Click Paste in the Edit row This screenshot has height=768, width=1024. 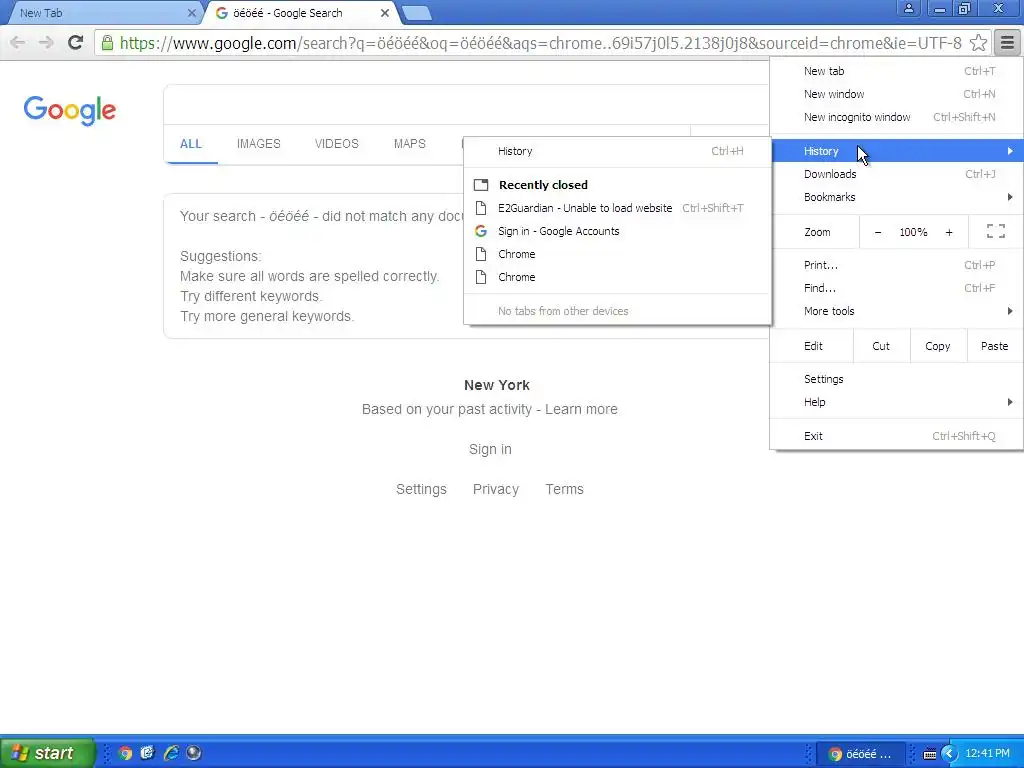995,346
